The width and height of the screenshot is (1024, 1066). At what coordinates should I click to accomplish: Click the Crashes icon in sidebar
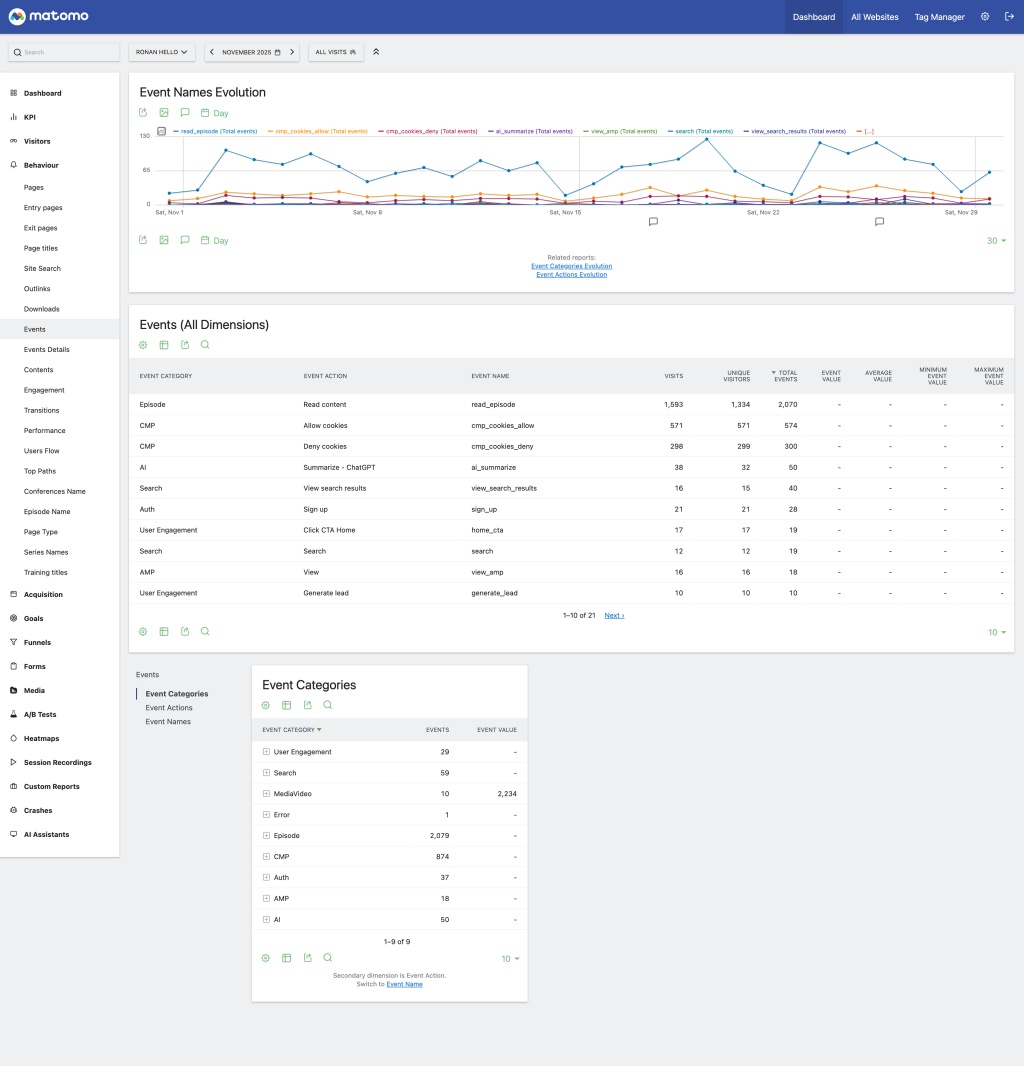click(13, 811)
